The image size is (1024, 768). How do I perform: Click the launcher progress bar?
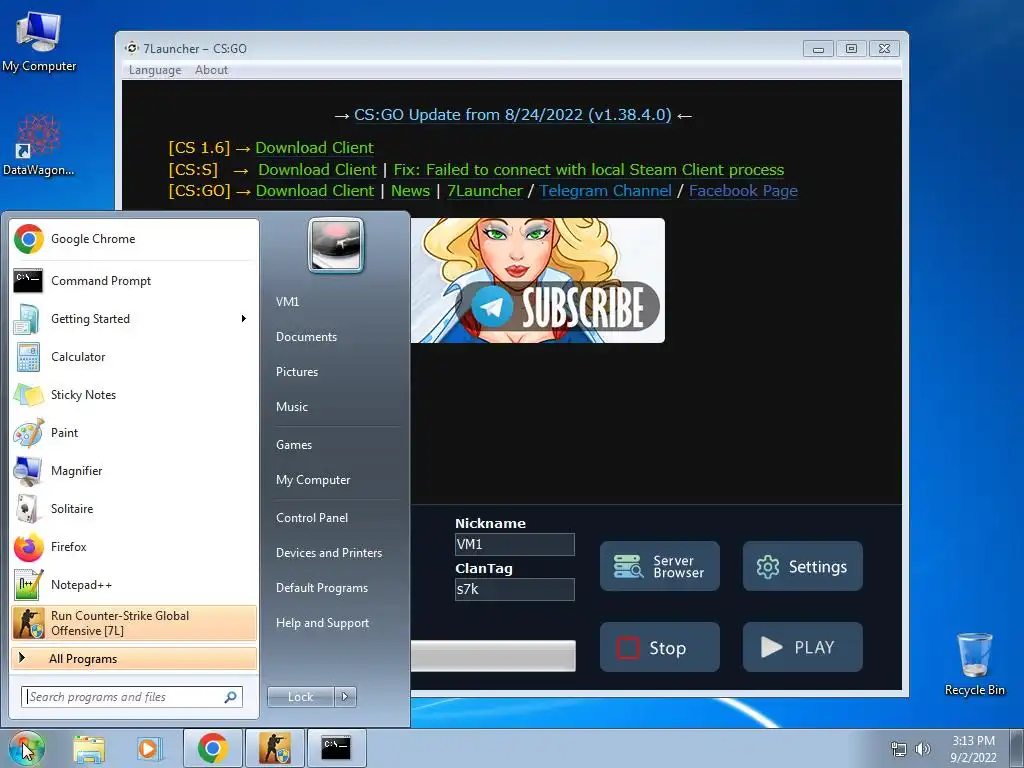pyautogui.click(x=493, y=656)
